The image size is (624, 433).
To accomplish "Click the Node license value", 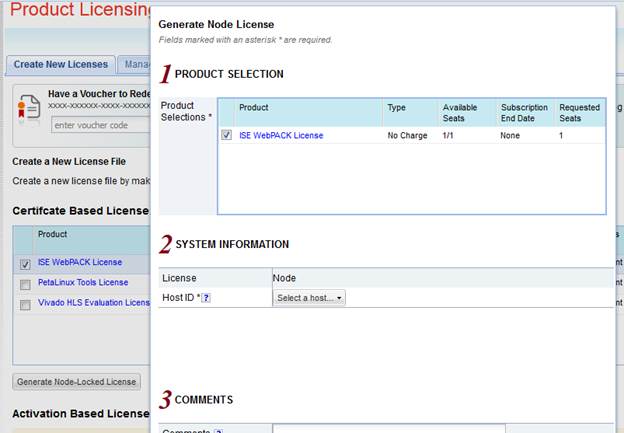I will point(284,278).
